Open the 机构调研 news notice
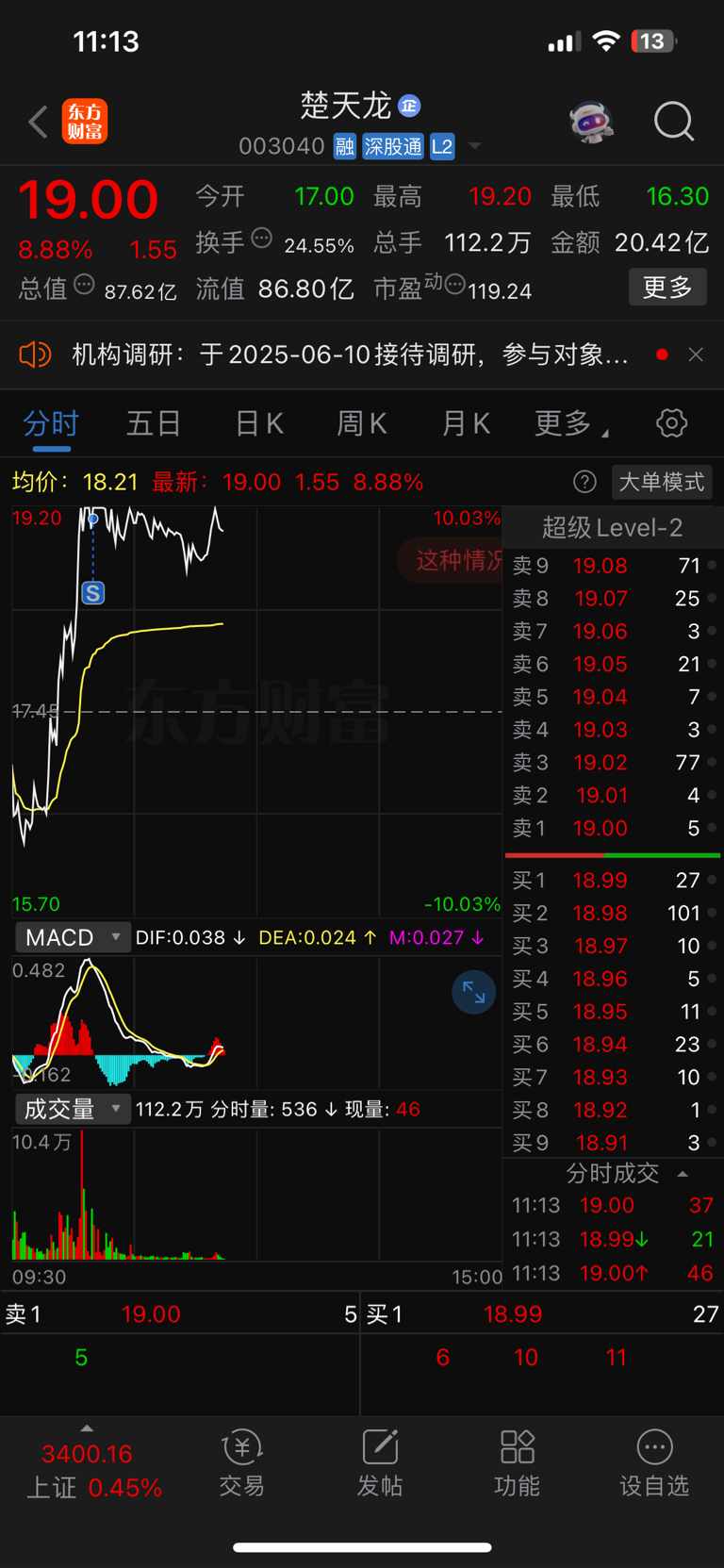724x1568 pixels. (x=351, y=355)
